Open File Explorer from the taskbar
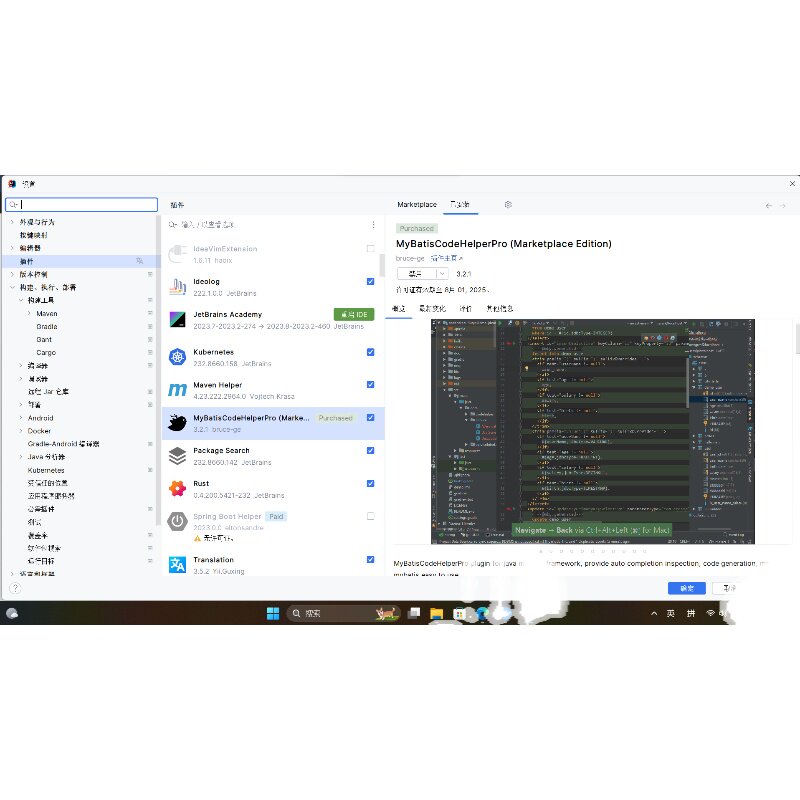The image size is (800, 800). [x=436, y=613]
